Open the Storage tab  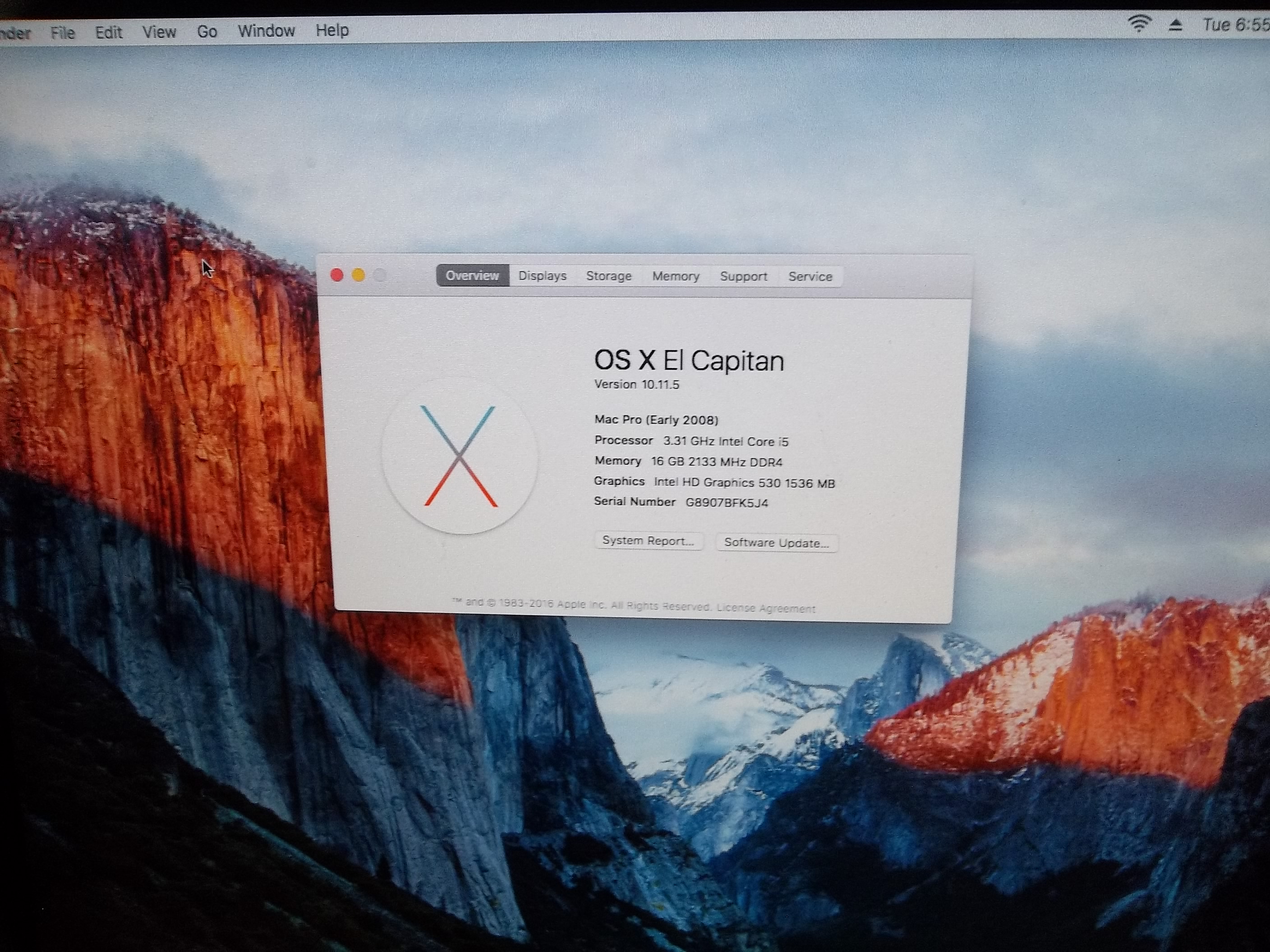[x=608, y=276]
